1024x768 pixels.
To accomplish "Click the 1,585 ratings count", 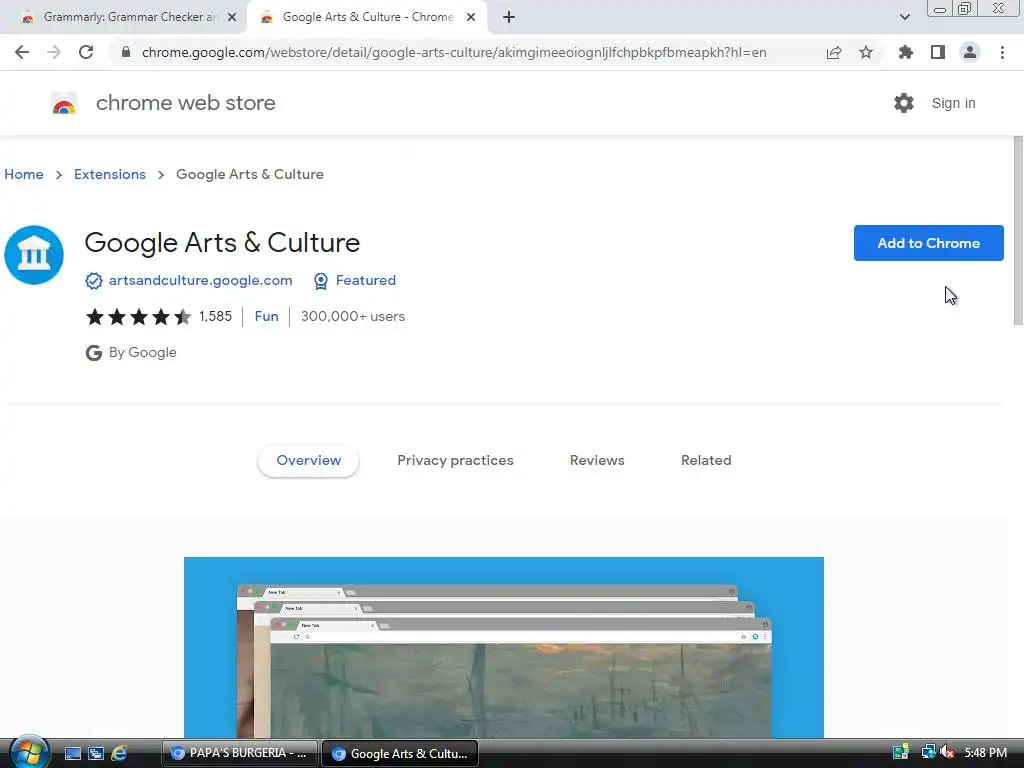I will (216, 316).
